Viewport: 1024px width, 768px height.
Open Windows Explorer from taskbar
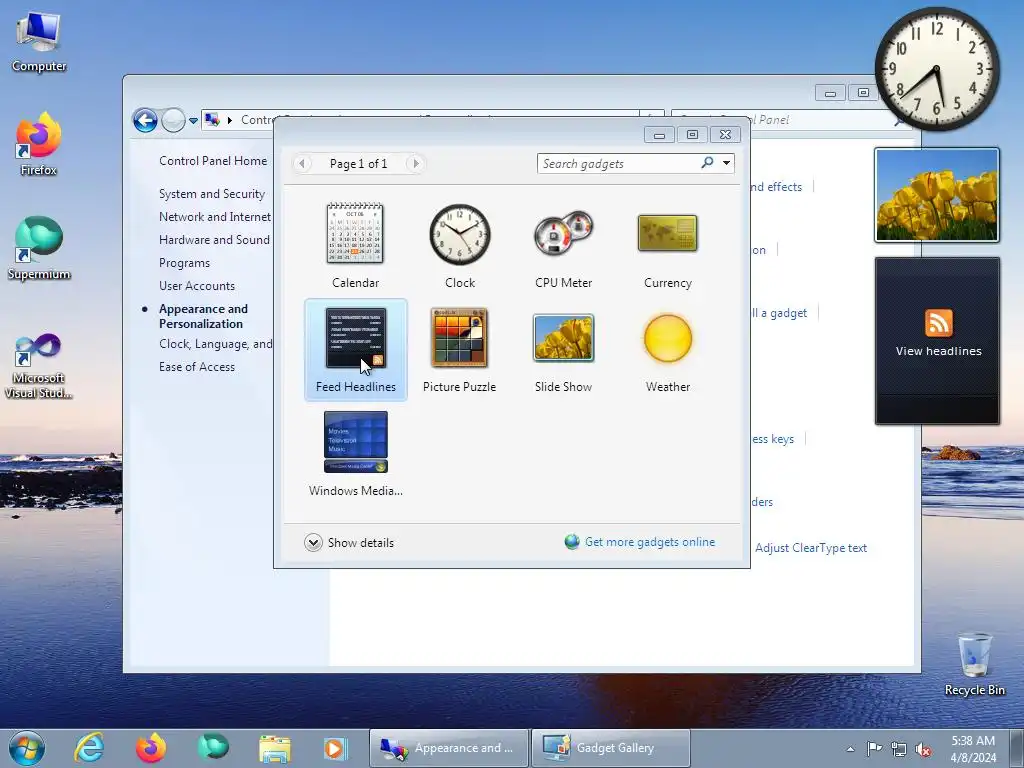275,748
